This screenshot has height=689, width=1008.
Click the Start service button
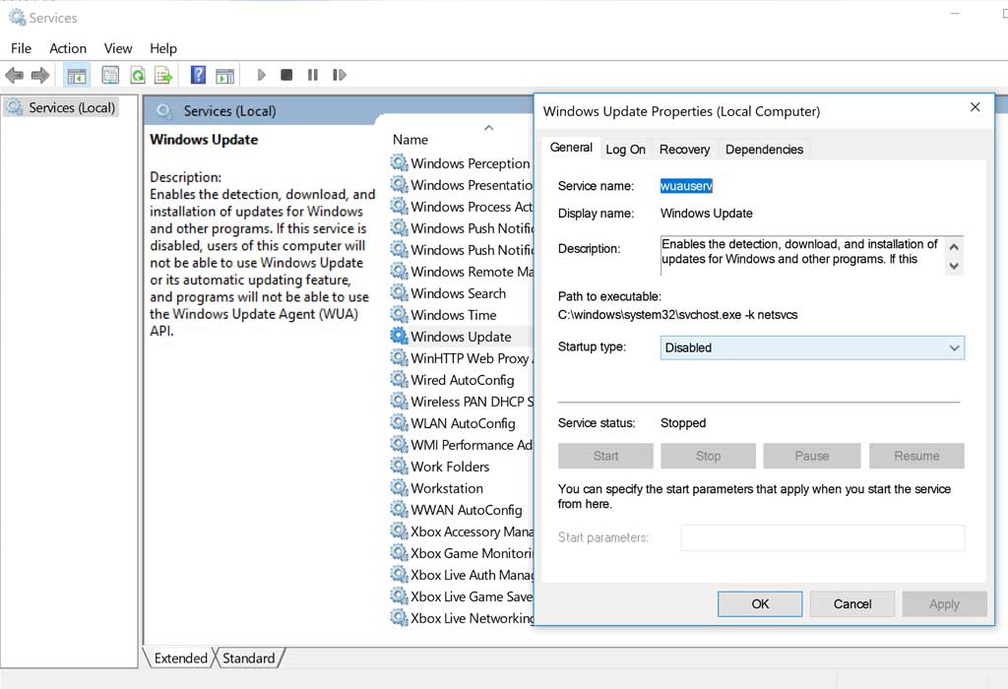pos(606,456)
